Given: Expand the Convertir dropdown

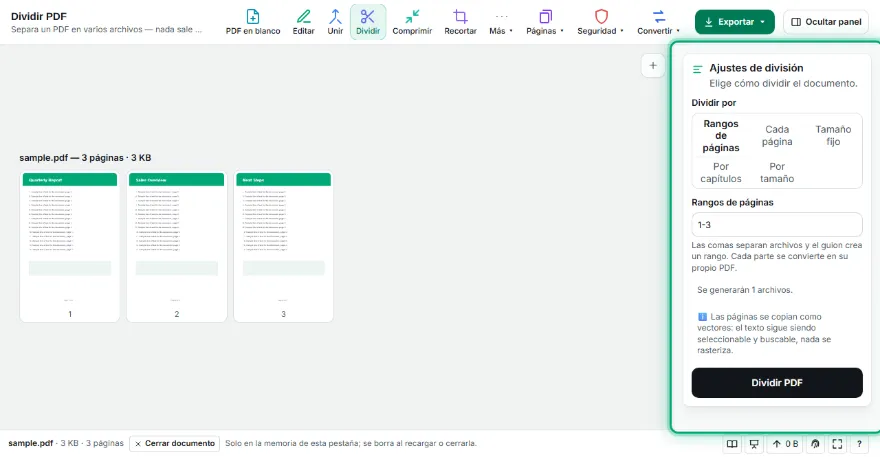Looking at the screenshot, I should pos(658,22).
